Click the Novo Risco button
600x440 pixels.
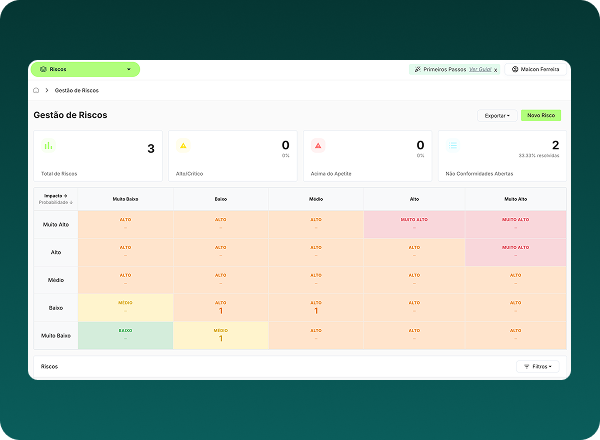(x=541, y=115)
